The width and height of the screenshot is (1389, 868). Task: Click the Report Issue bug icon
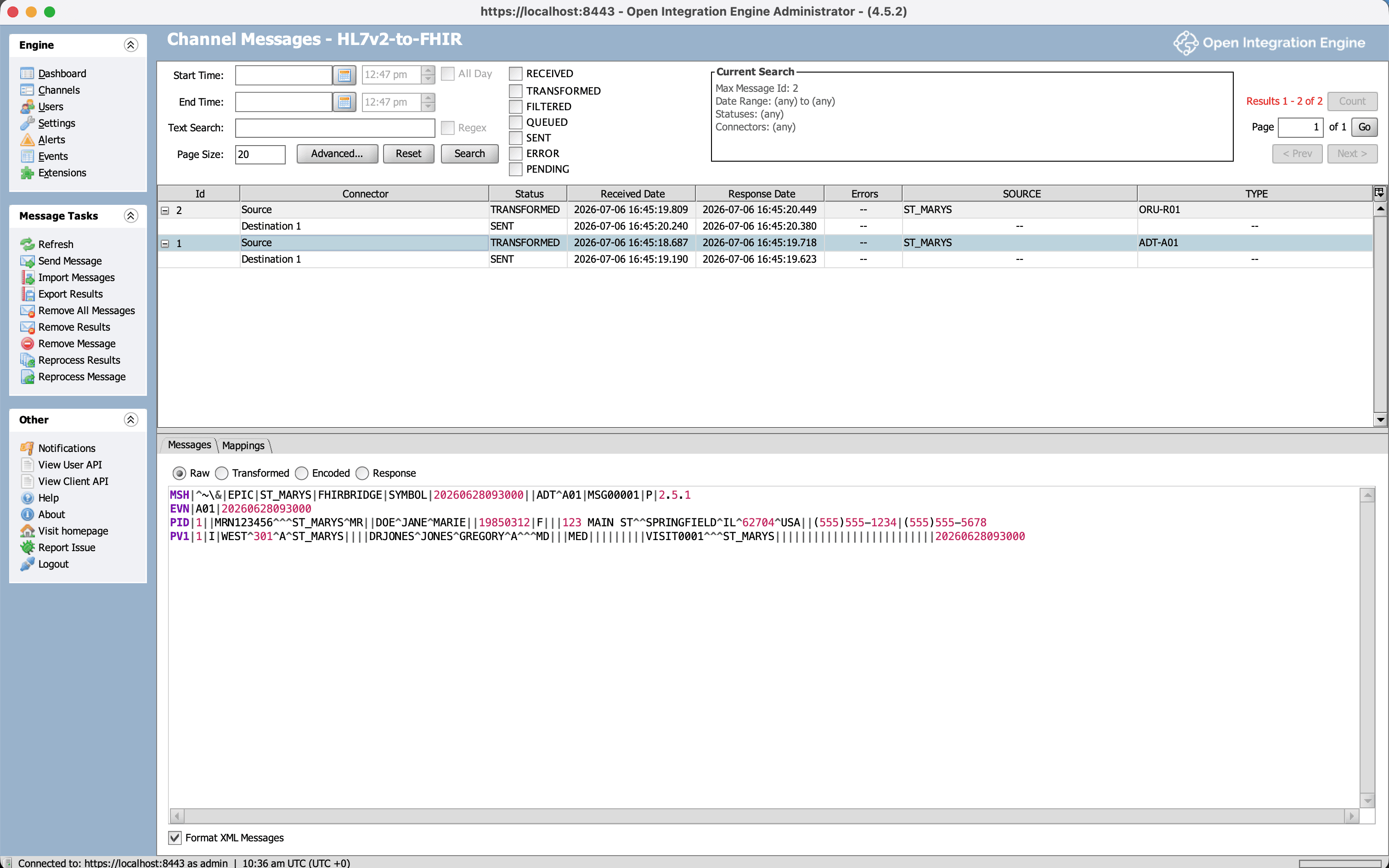tap(27, 547)
